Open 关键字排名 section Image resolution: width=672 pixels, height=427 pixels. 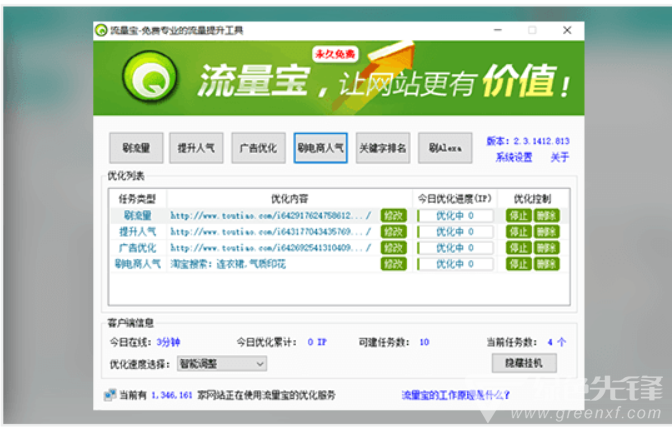[x=383, y=148]
